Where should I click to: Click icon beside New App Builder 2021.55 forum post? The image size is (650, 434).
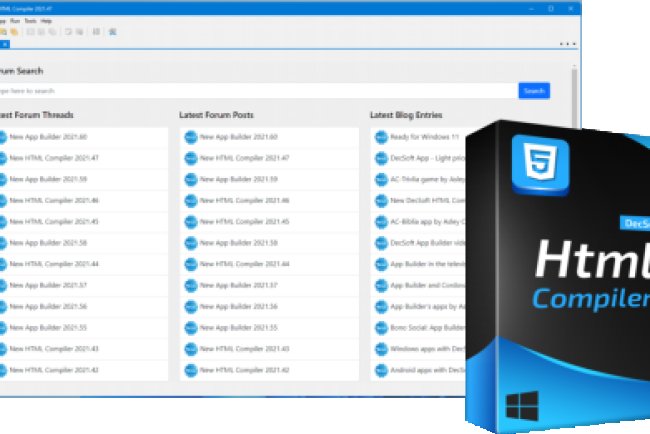[x=191, y=327]
